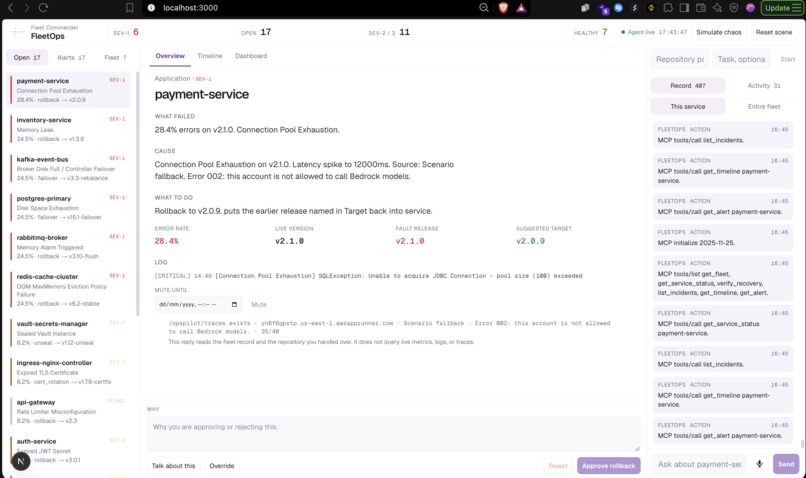Click the incident list scrollbar

137,194
